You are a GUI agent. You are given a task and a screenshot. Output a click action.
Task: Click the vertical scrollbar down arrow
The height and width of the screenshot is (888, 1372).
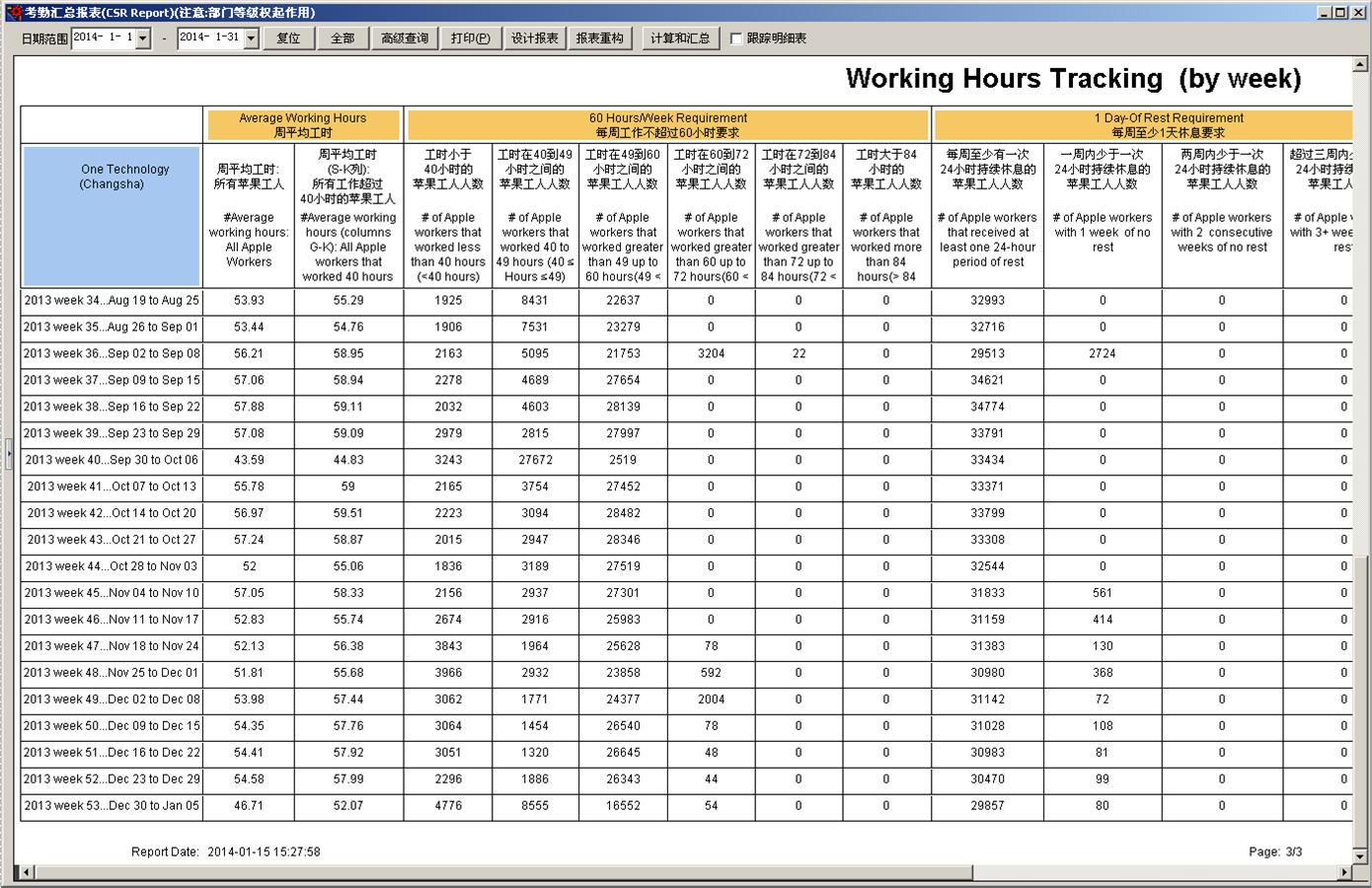coord(1360,855)
